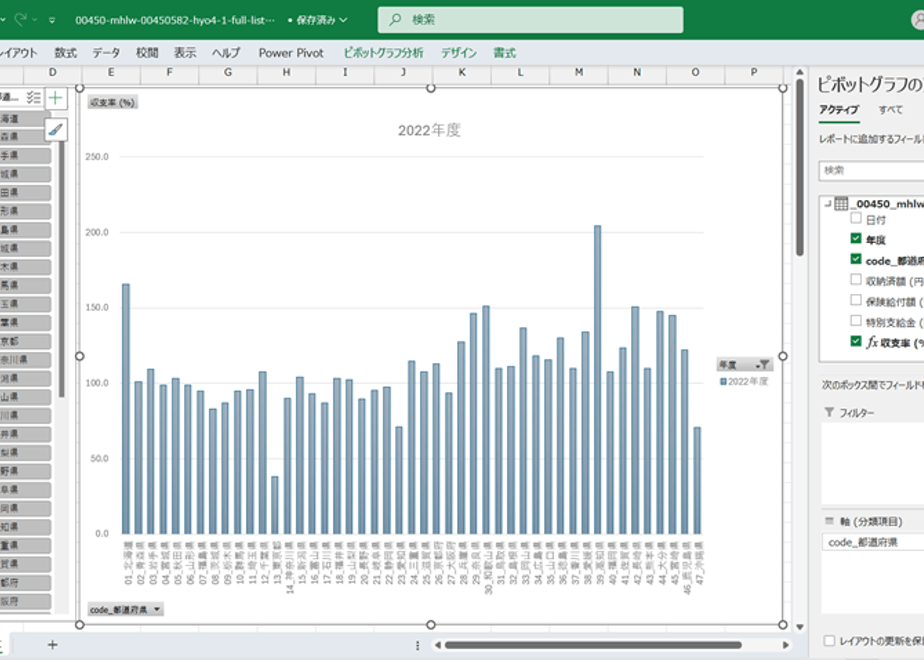Open the データ ribbon tab
This screenshot has height=660, width=924.
(x=106, y=53)
